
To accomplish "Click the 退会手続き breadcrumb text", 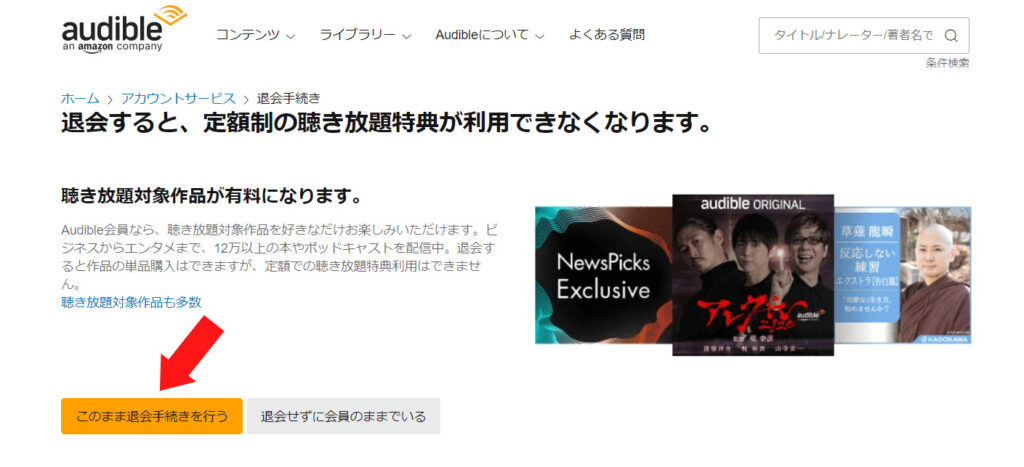I will tap(289, 99).
